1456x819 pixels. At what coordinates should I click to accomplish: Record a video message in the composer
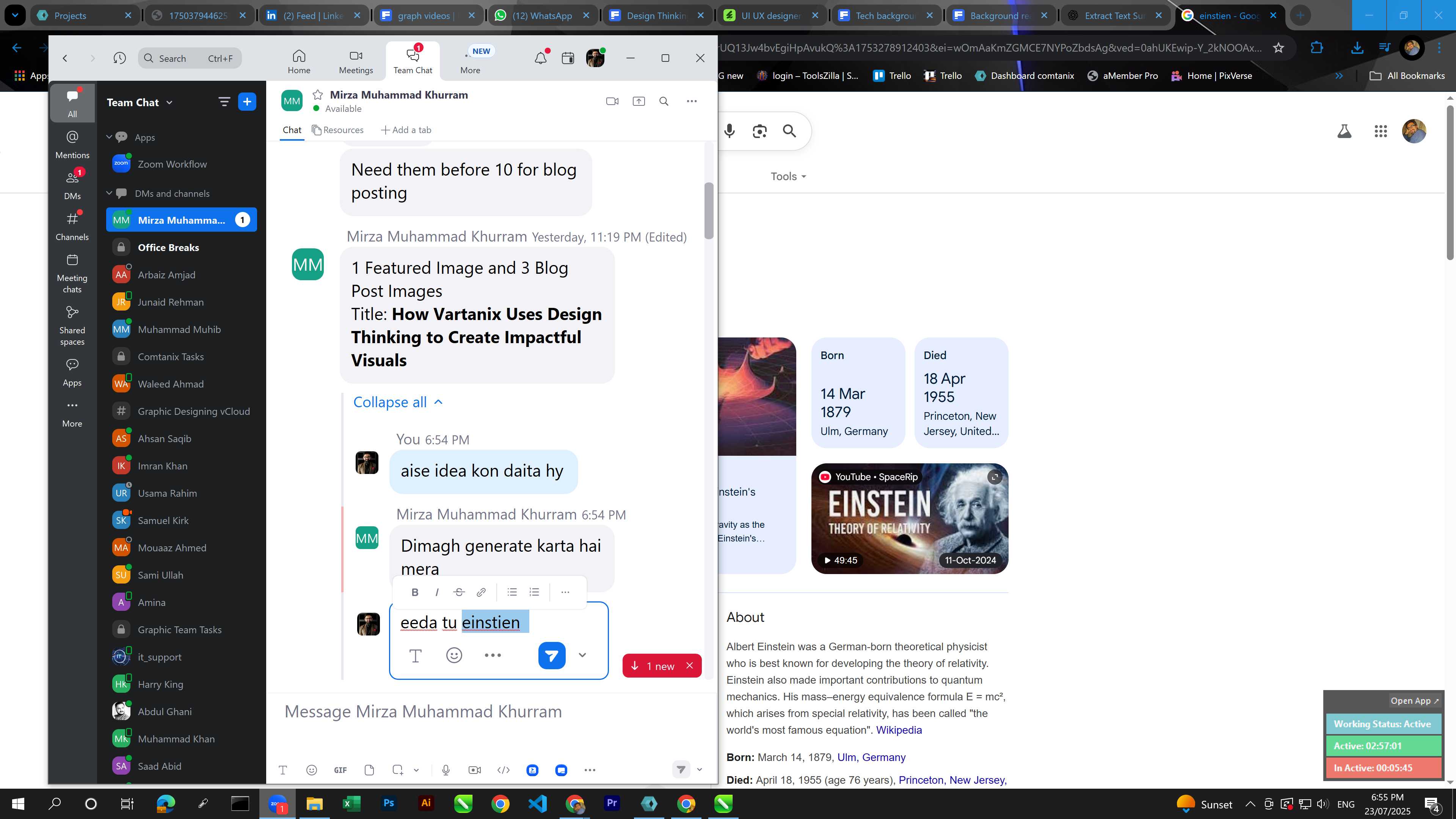(x=475, y=770)
